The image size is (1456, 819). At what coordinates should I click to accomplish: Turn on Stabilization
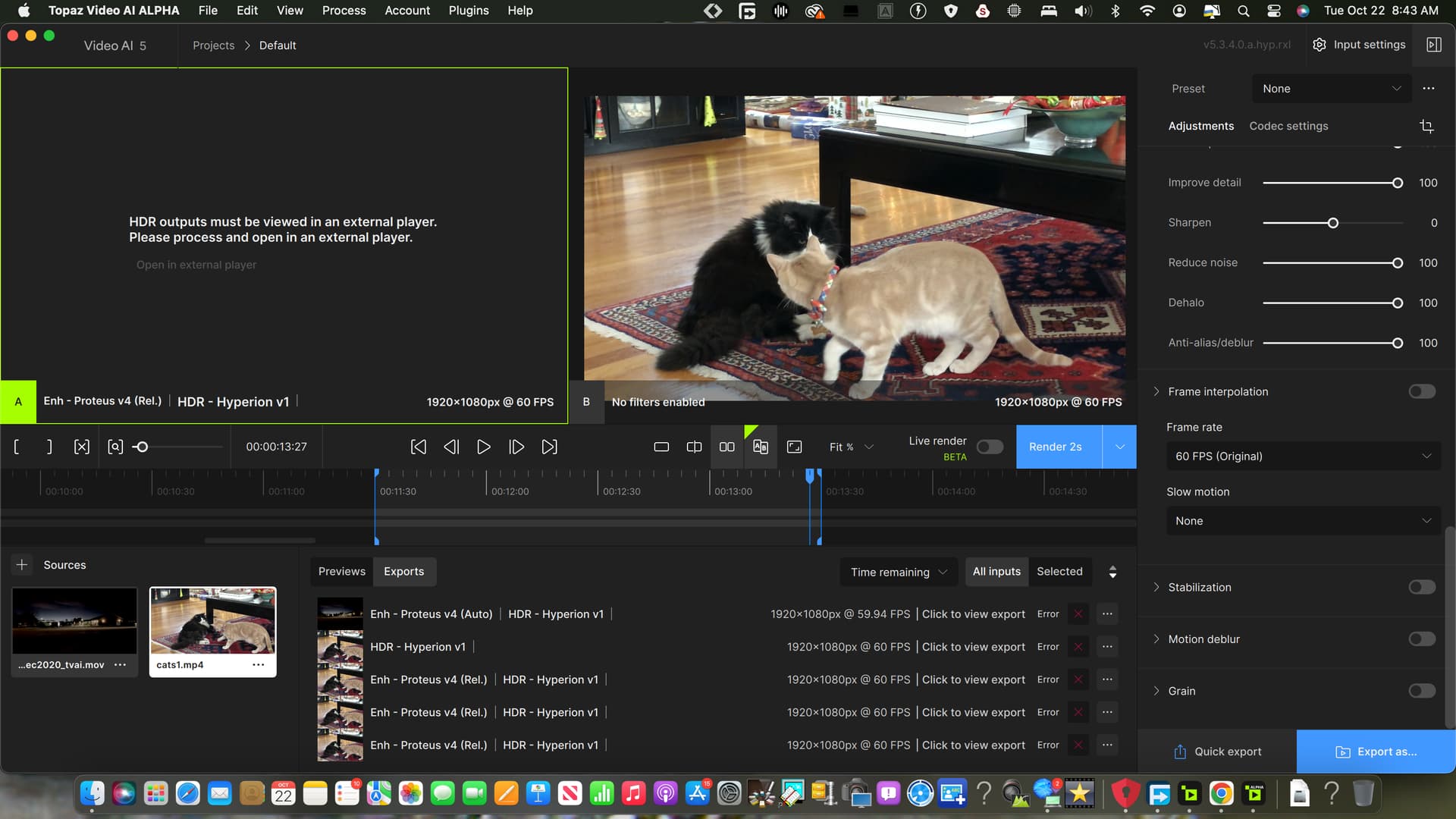(x=1421, y=587)
